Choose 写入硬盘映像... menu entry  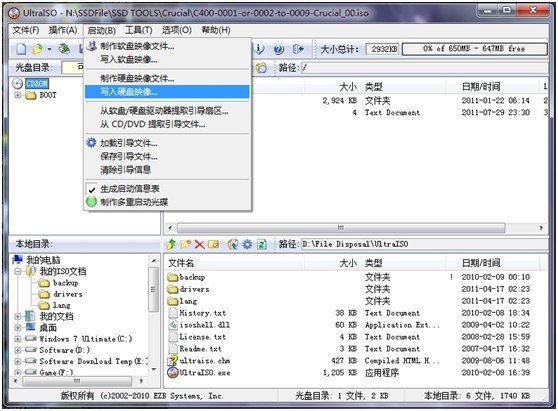pyautogui.click(x=167, y=92)
